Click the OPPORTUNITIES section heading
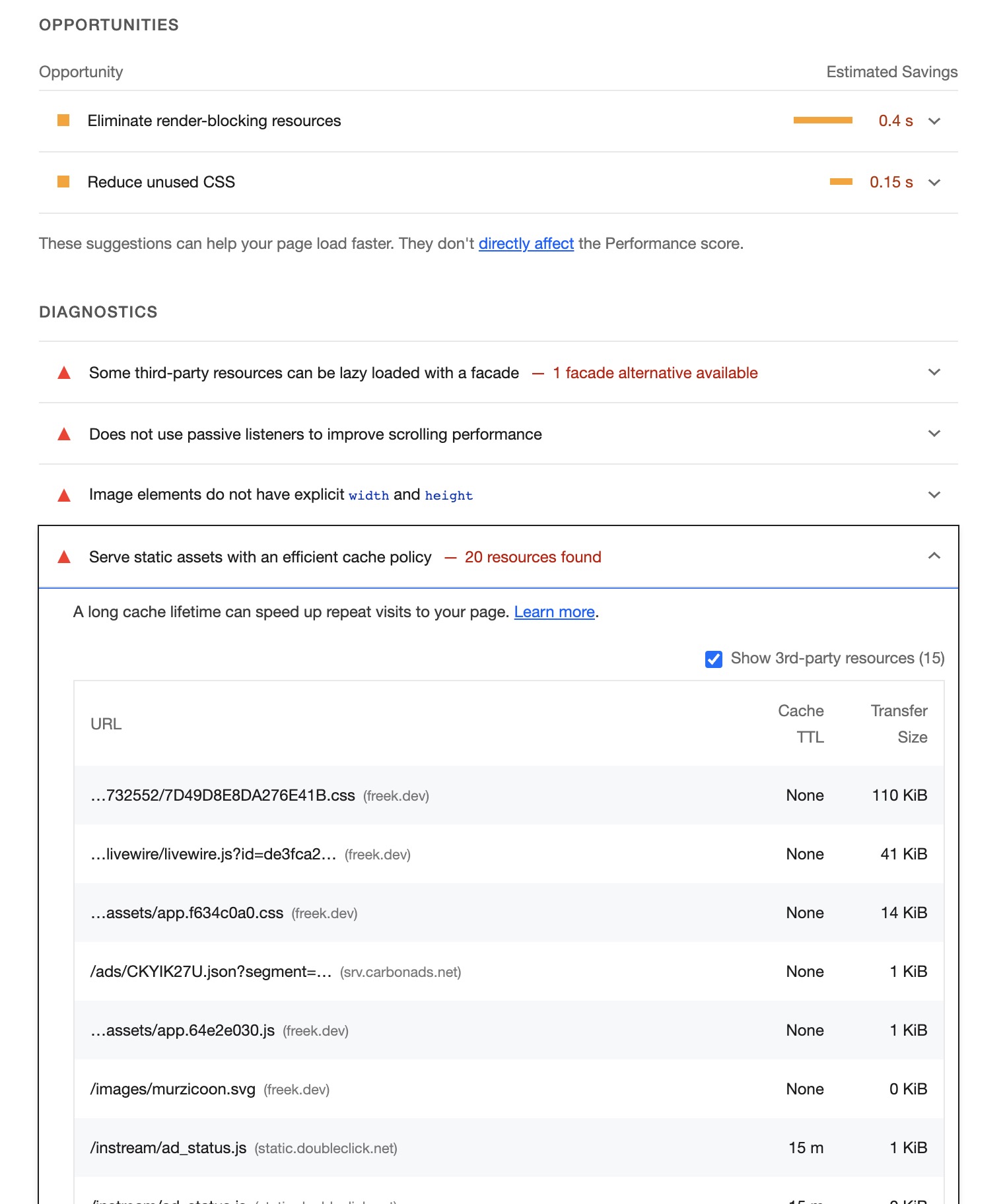Screen dimensions: 1005x1204 [x=109, y=25]
